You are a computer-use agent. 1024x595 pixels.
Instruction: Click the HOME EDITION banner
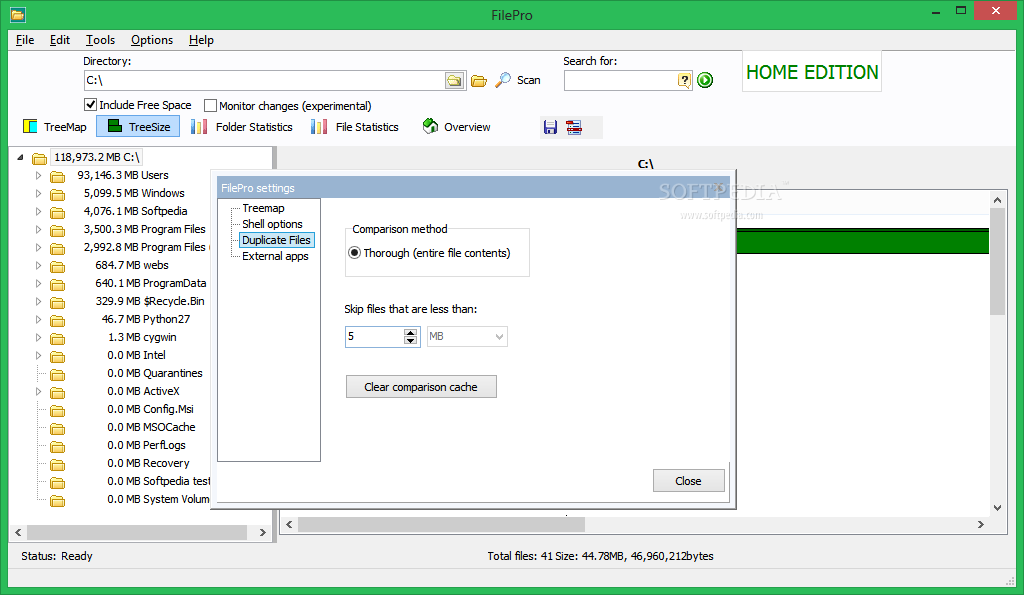(x=812, y=72)
